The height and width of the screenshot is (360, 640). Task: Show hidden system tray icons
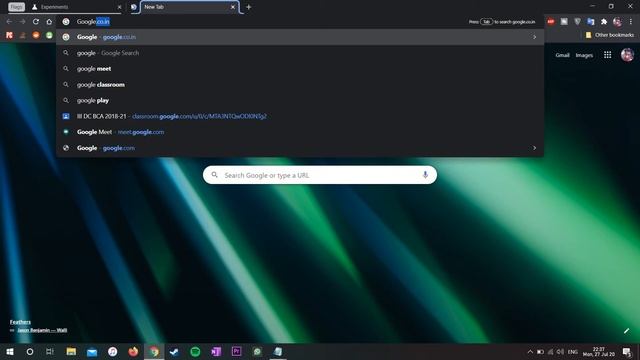tap(530, 352)
